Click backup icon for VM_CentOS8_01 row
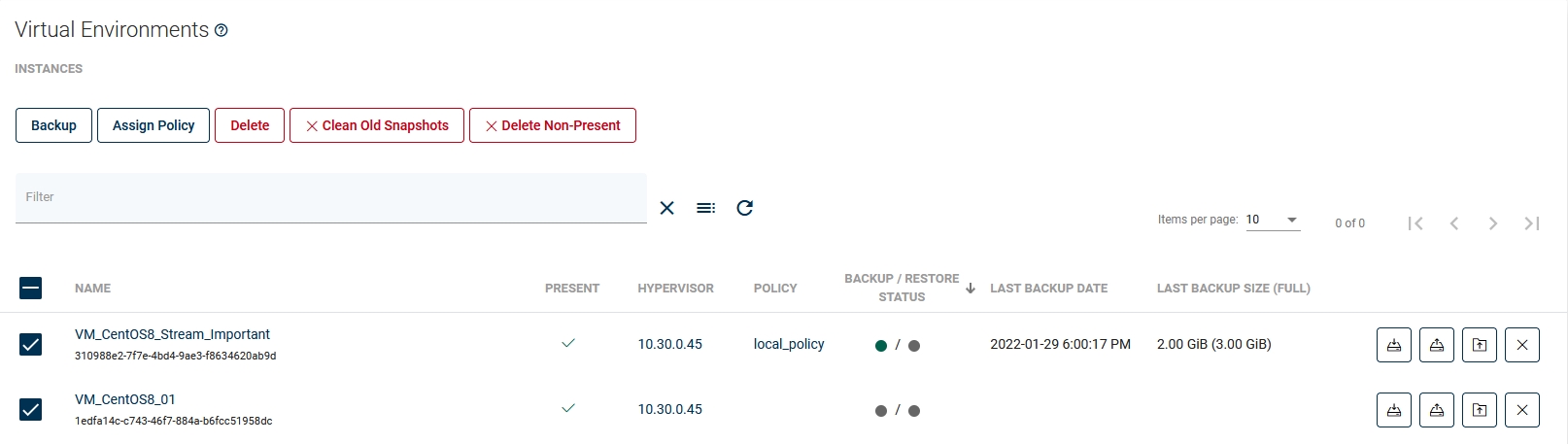Viewport: 1568px width, 444px height. (x=1393, y=410)
